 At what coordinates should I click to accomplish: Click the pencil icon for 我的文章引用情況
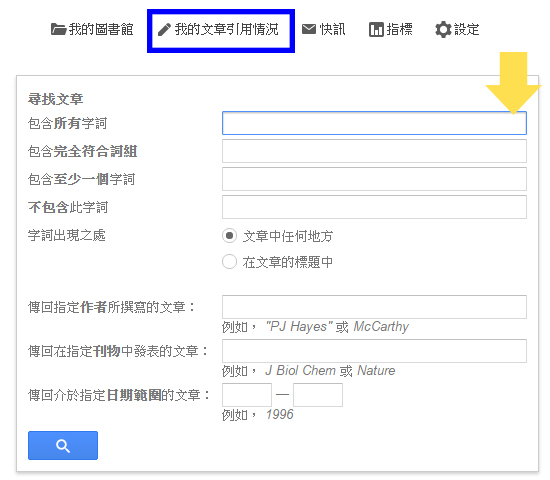pos(164,30)
